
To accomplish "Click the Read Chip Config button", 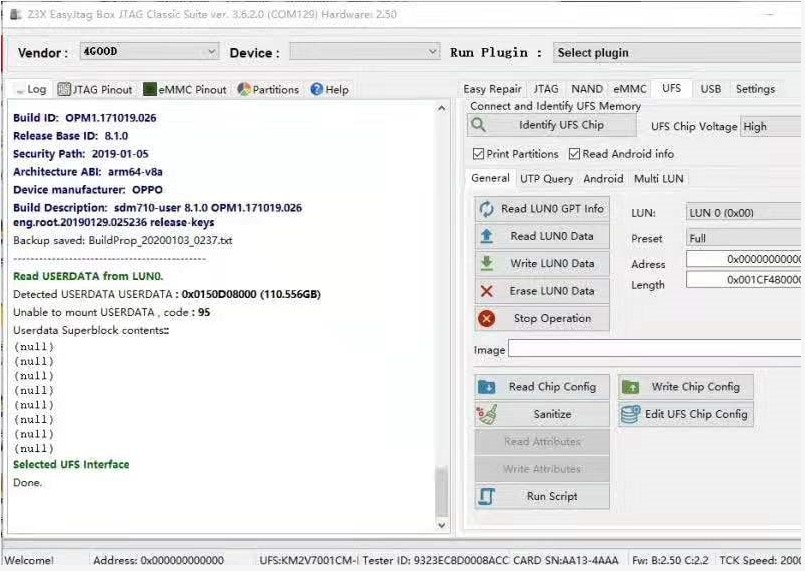I will pos(542,387).
